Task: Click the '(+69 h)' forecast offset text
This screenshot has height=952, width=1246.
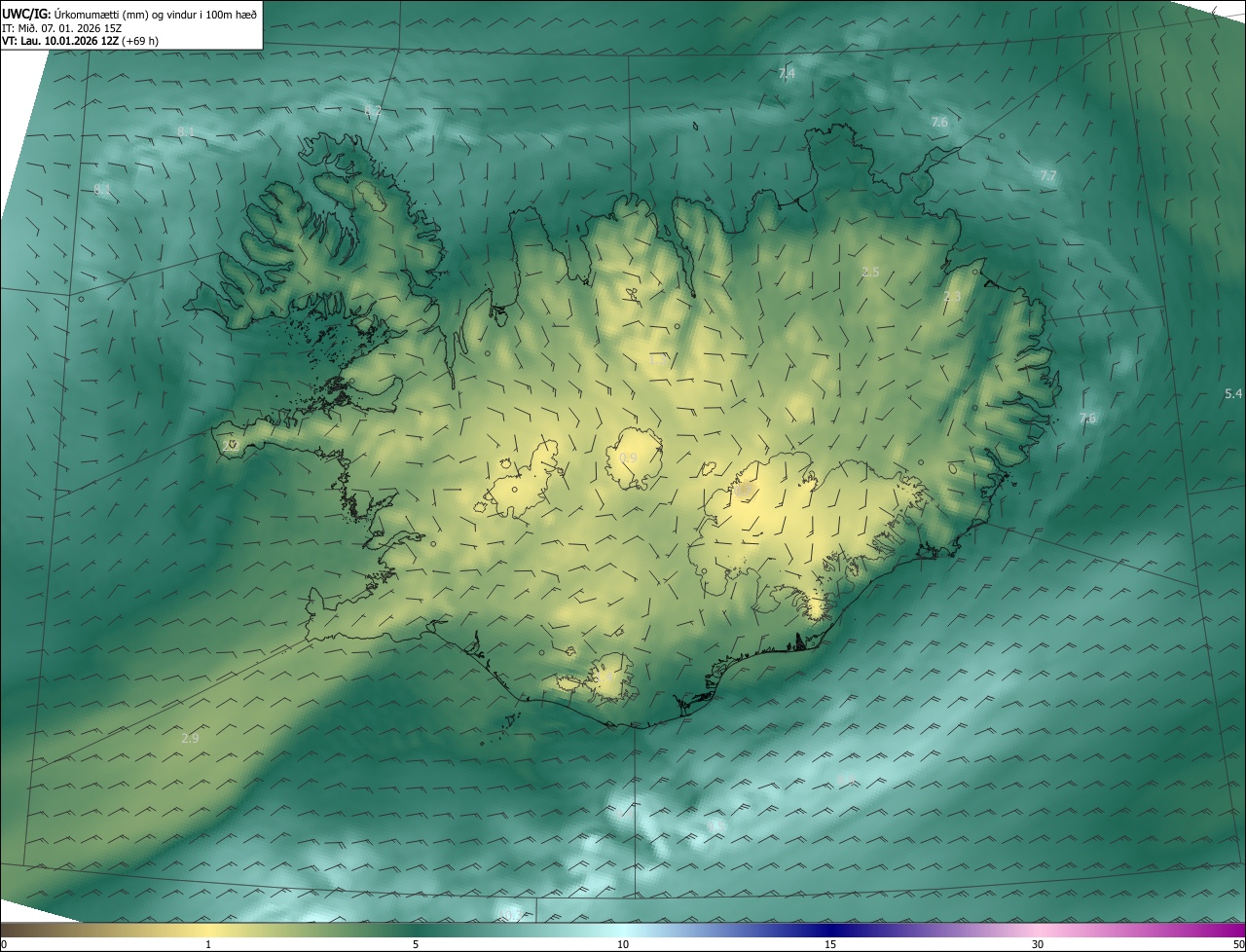Action: tap(140, 41)
